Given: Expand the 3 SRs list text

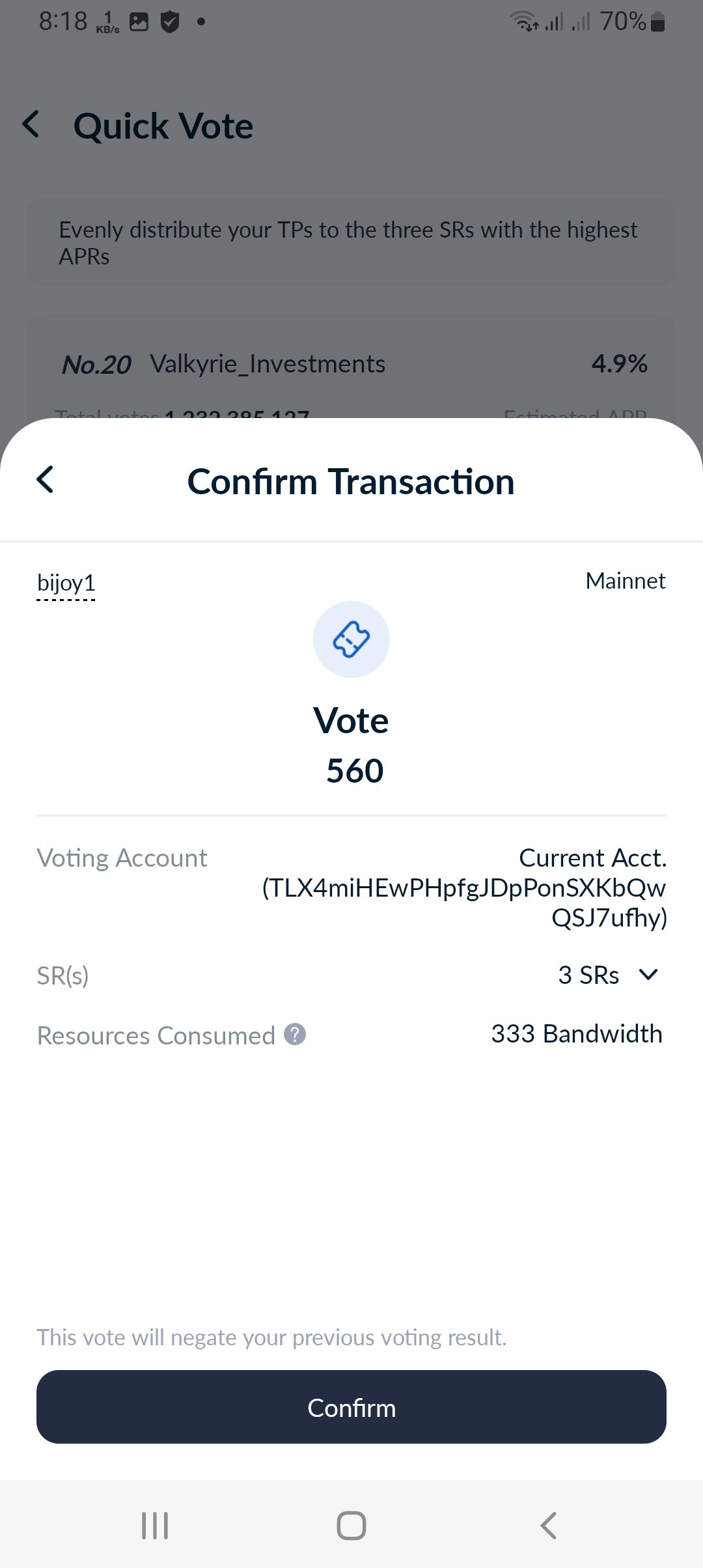Looking at the screenshot, I should pos(588,975).
